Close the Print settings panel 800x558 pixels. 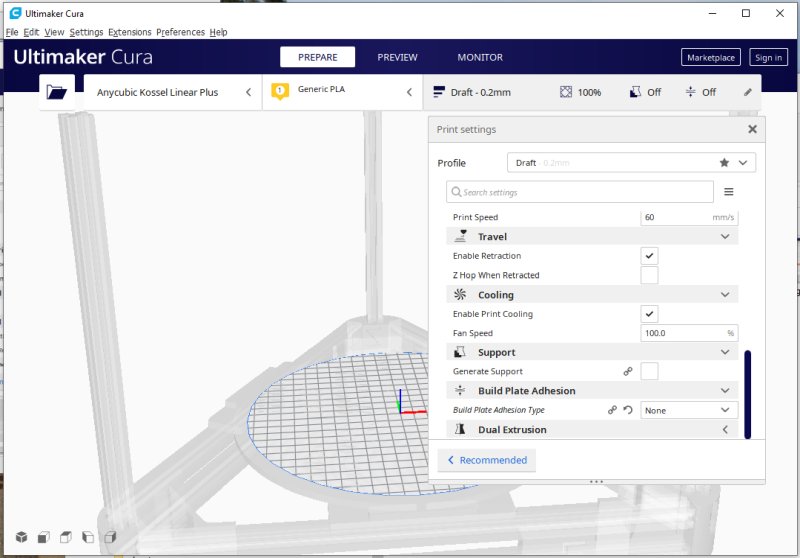click(x=752, y=130)
